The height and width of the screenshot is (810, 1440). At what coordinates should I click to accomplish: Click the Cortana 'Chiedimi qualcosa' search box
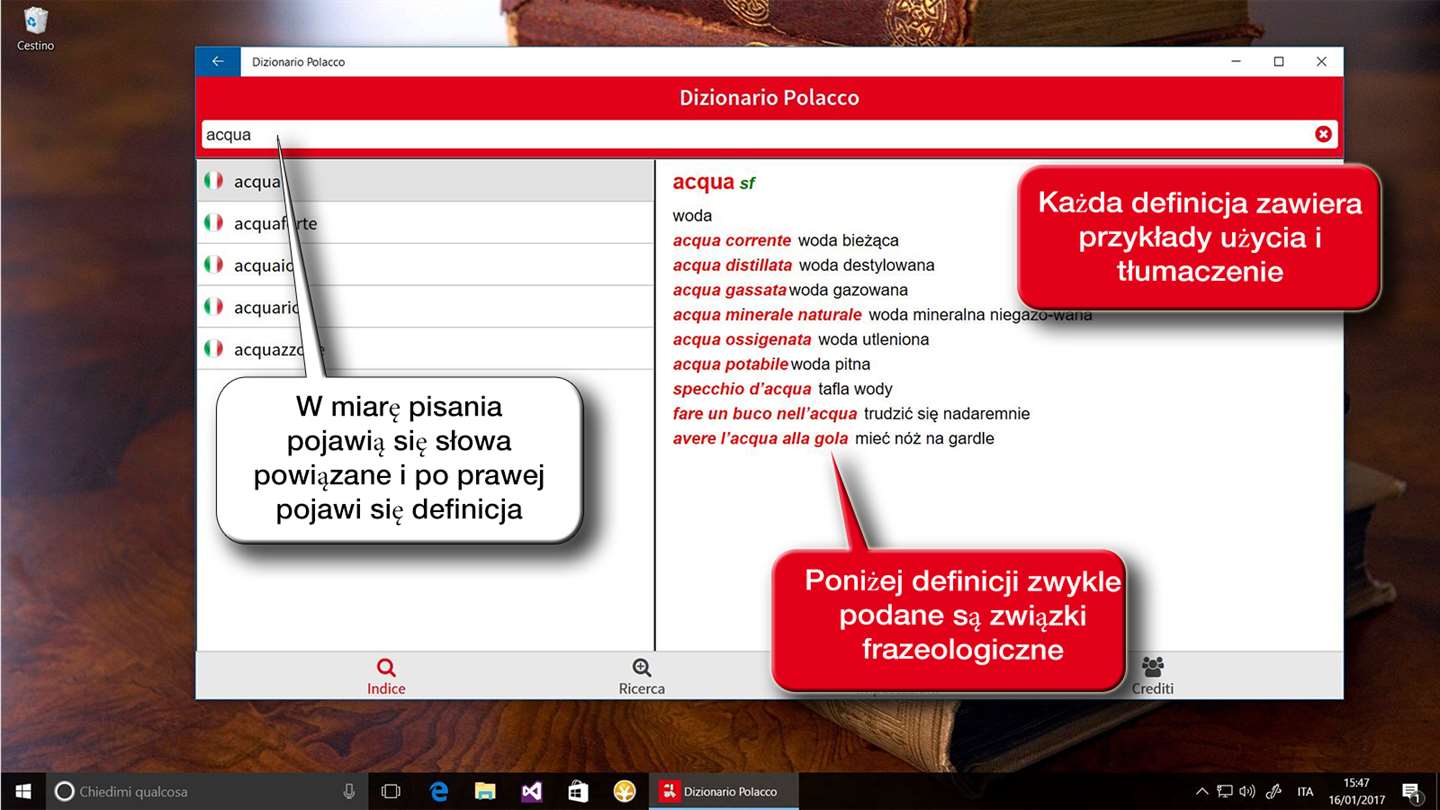pyautogui.click(x=207, y=791)
